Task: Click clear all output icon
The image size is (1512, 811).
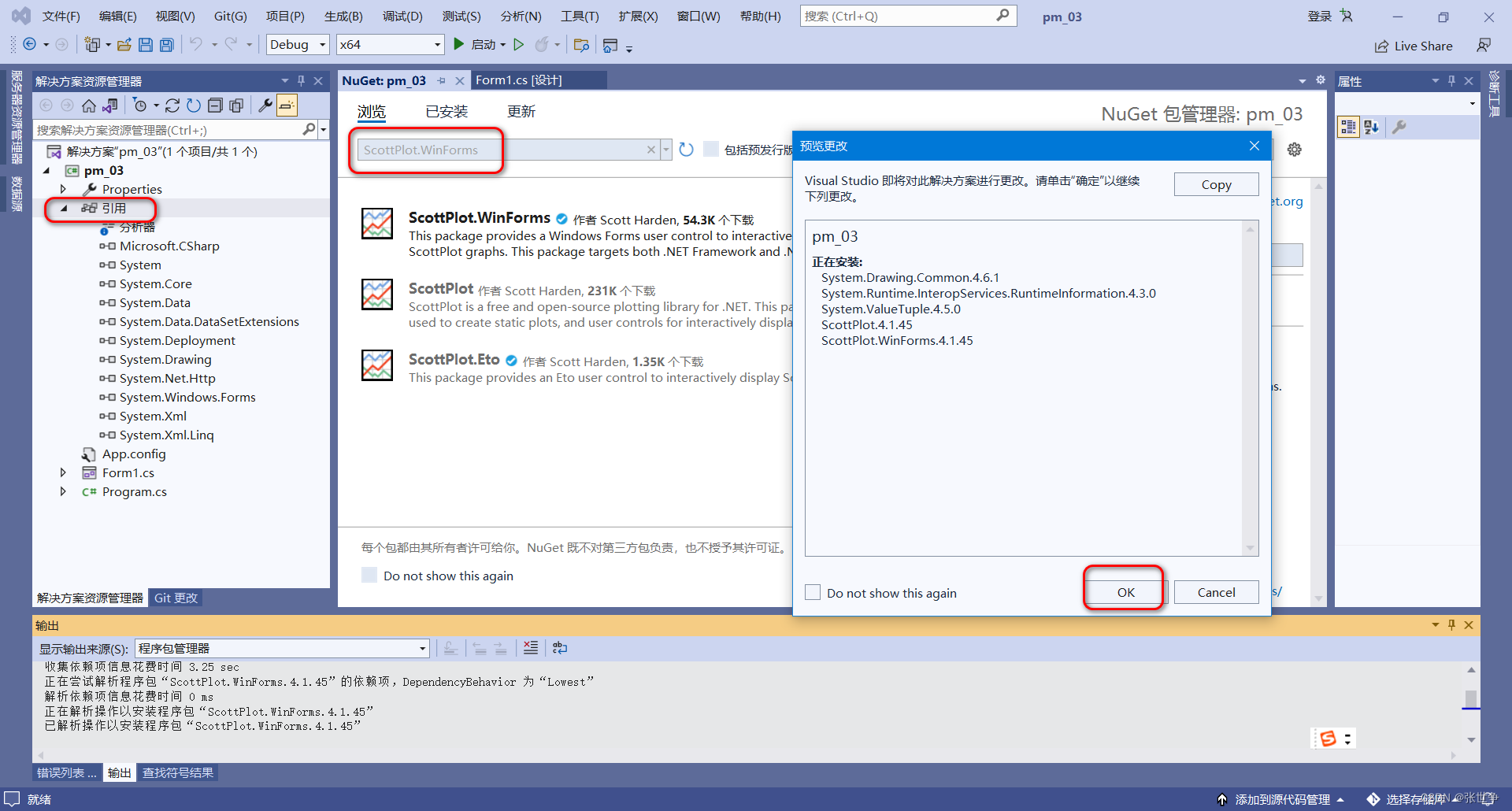Action: tap(531, 648)
